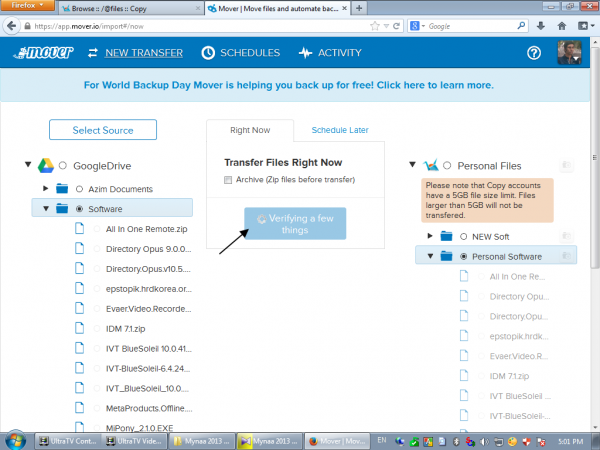Reload the page in Firefox

[x=396, y=26]
